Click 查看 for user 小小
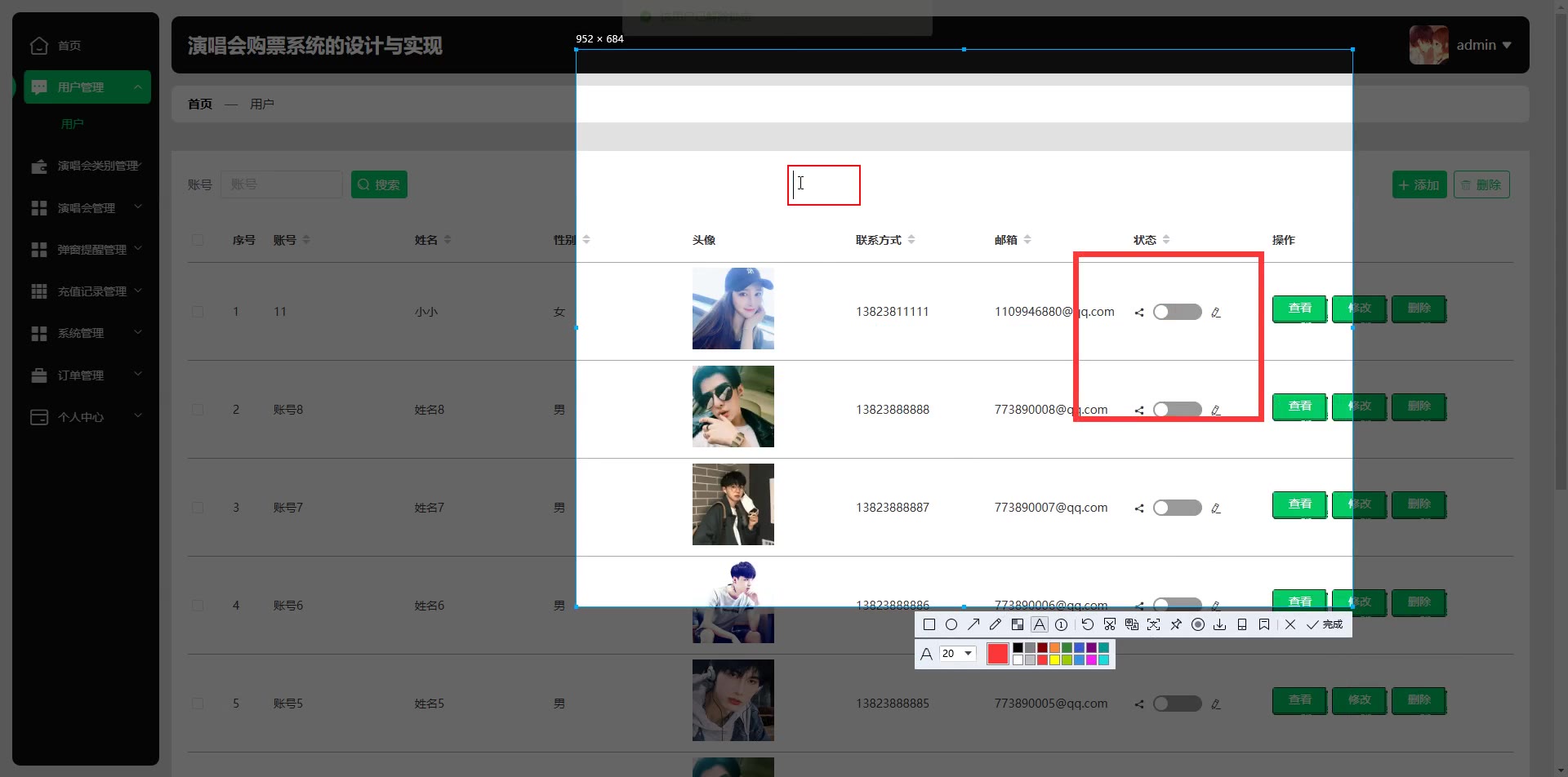Viewport: 1568px width, 777px height. pyautogui.click(x=1299, y=309)
